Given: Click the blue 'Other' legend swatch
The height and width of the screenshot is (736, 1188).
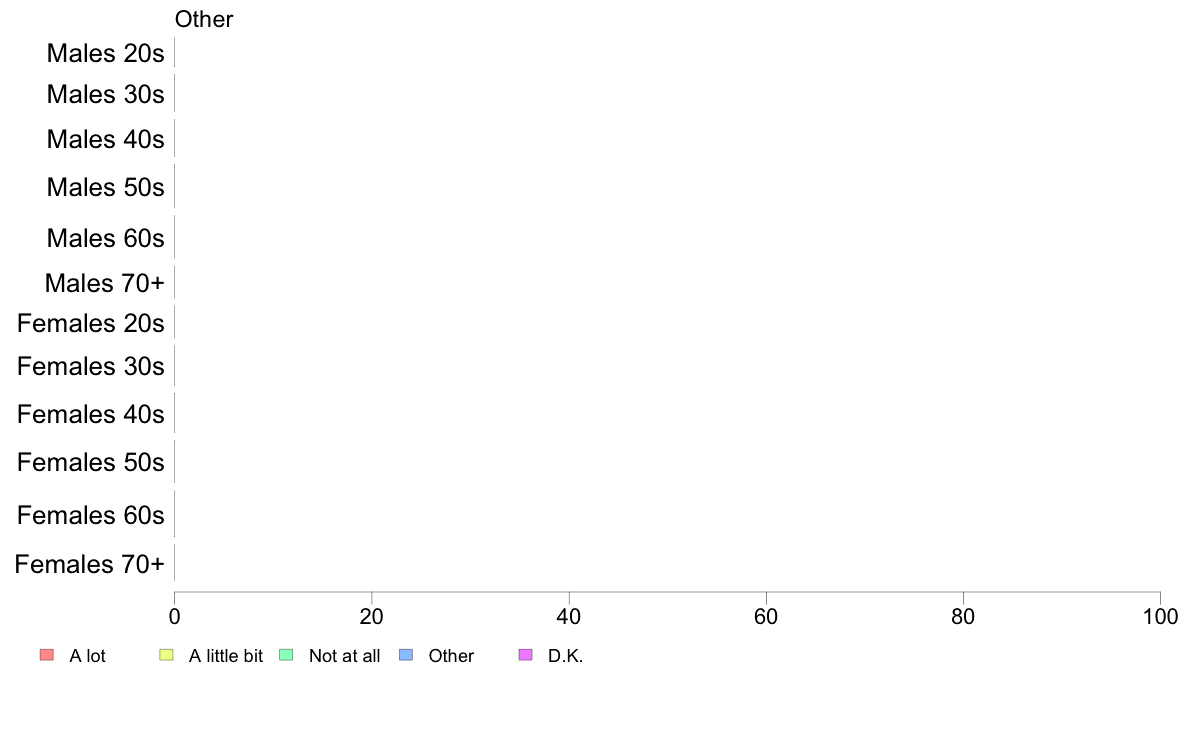Looking at the screenshot, I should click(x=406, y=655).
